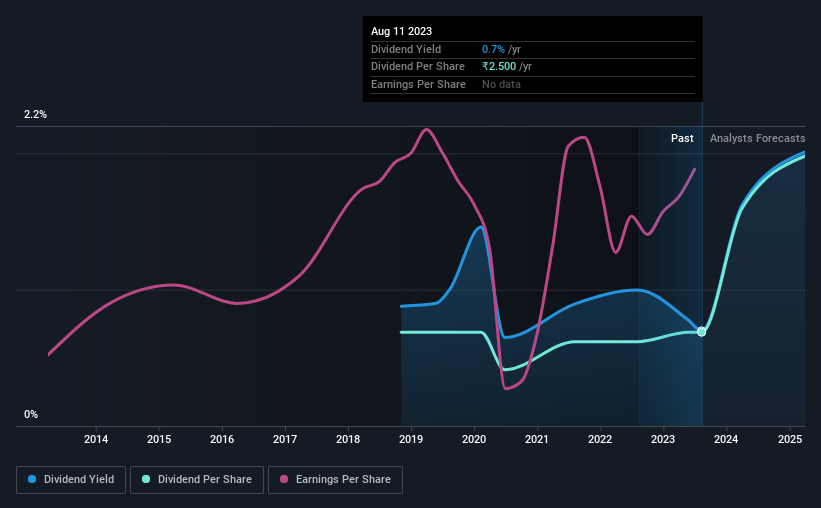This screenshot has width=821, height=508.
Task: Toggle the Dividend Per Share legend series
Action: pyautogui.click(x=197, y=480)
